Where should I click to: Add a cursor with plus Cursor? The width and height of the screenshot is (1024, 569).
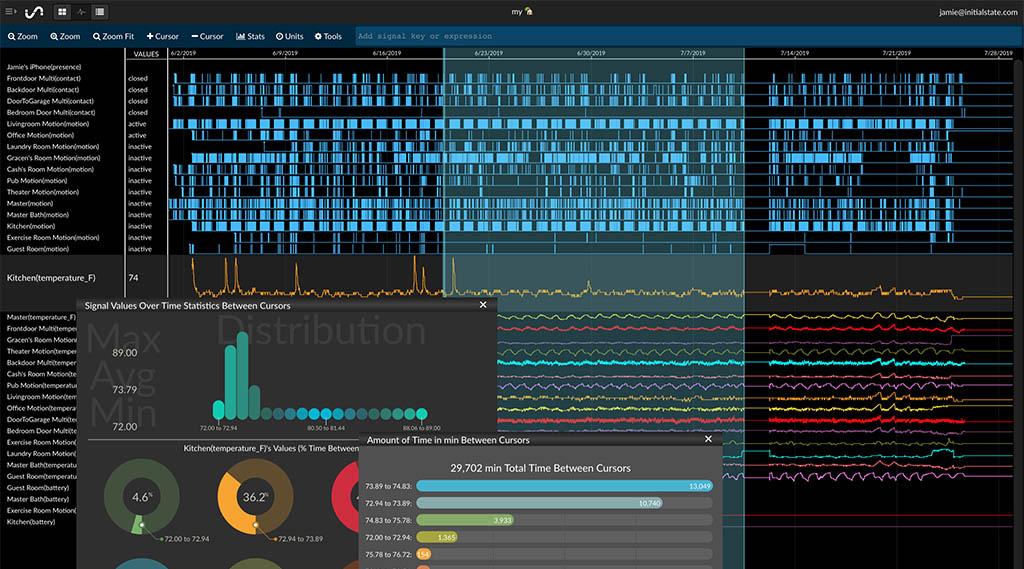click(162, 36)
